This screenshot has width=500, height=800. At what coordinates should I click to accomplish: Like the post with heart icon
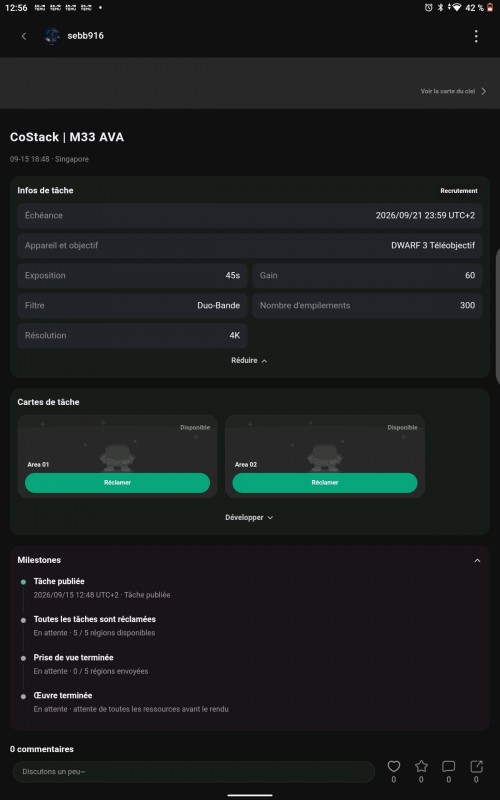(393, 766)
